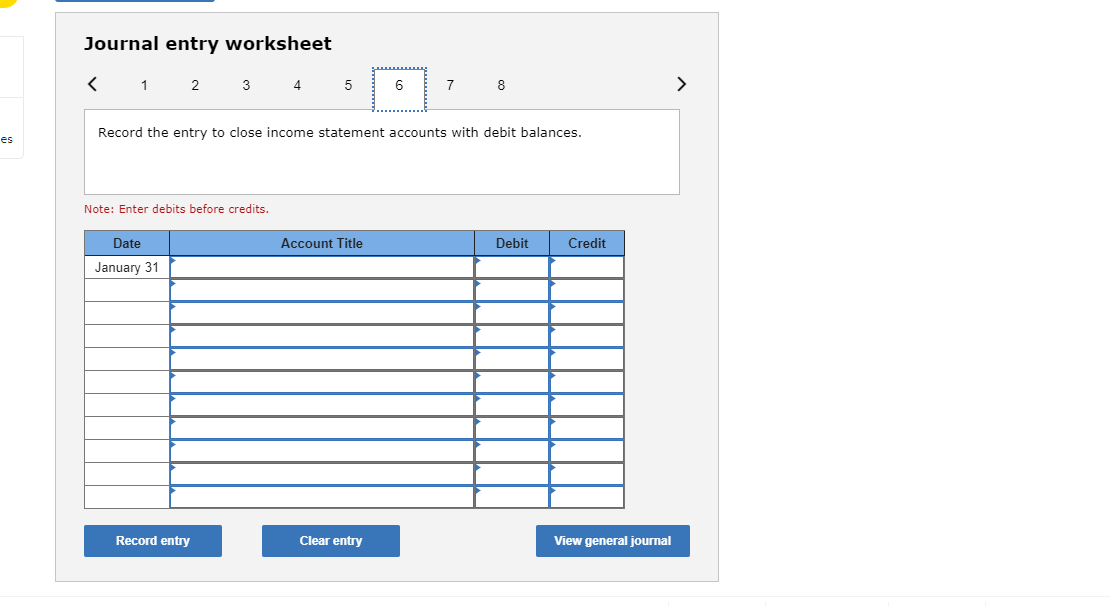Click the Debit column header
Viewport: 1110px width, 607px height.
pyautogui.click(x=512, y=243)
